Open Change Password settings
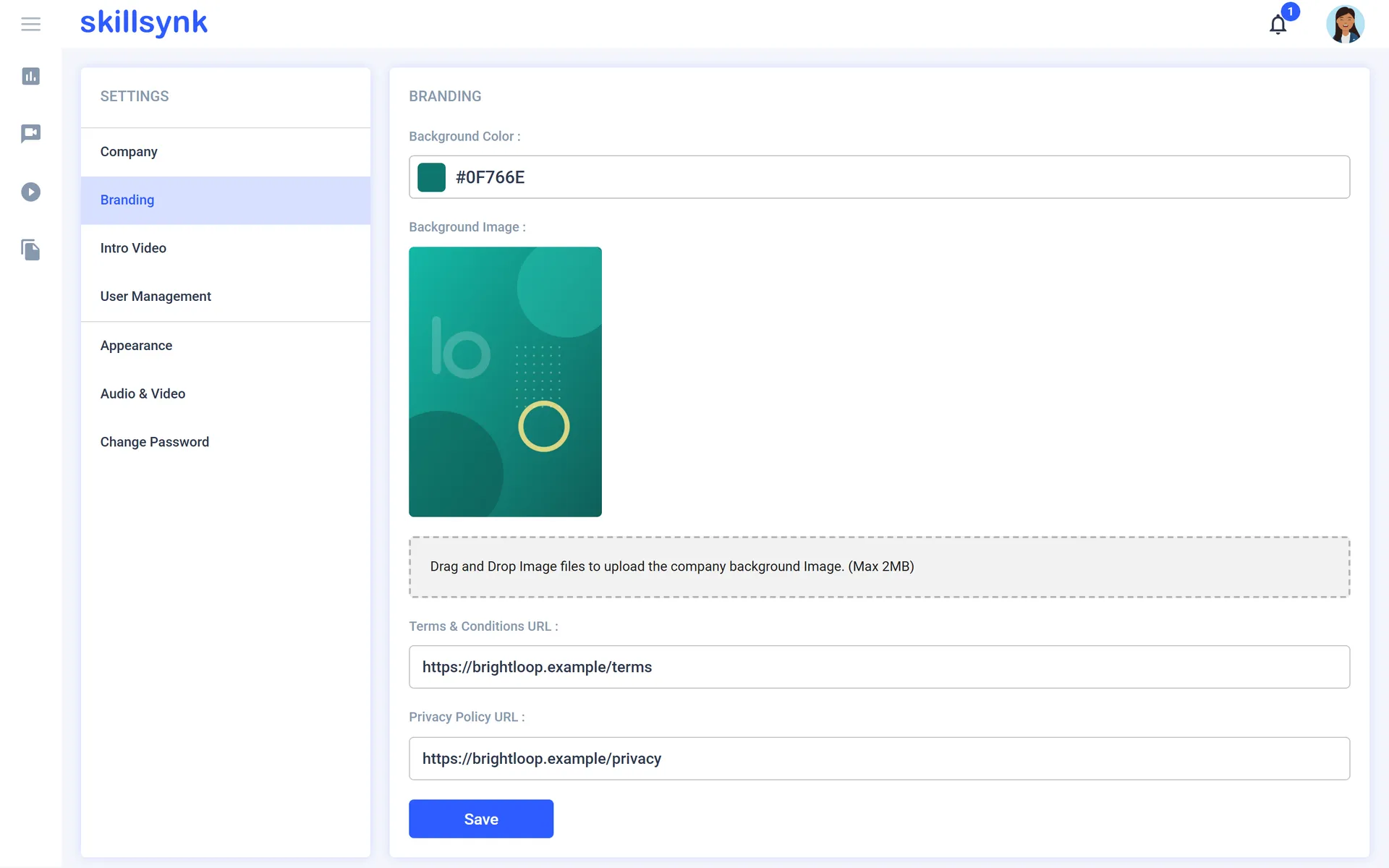This screenshot has height=868, width=1389. (226, 442)
